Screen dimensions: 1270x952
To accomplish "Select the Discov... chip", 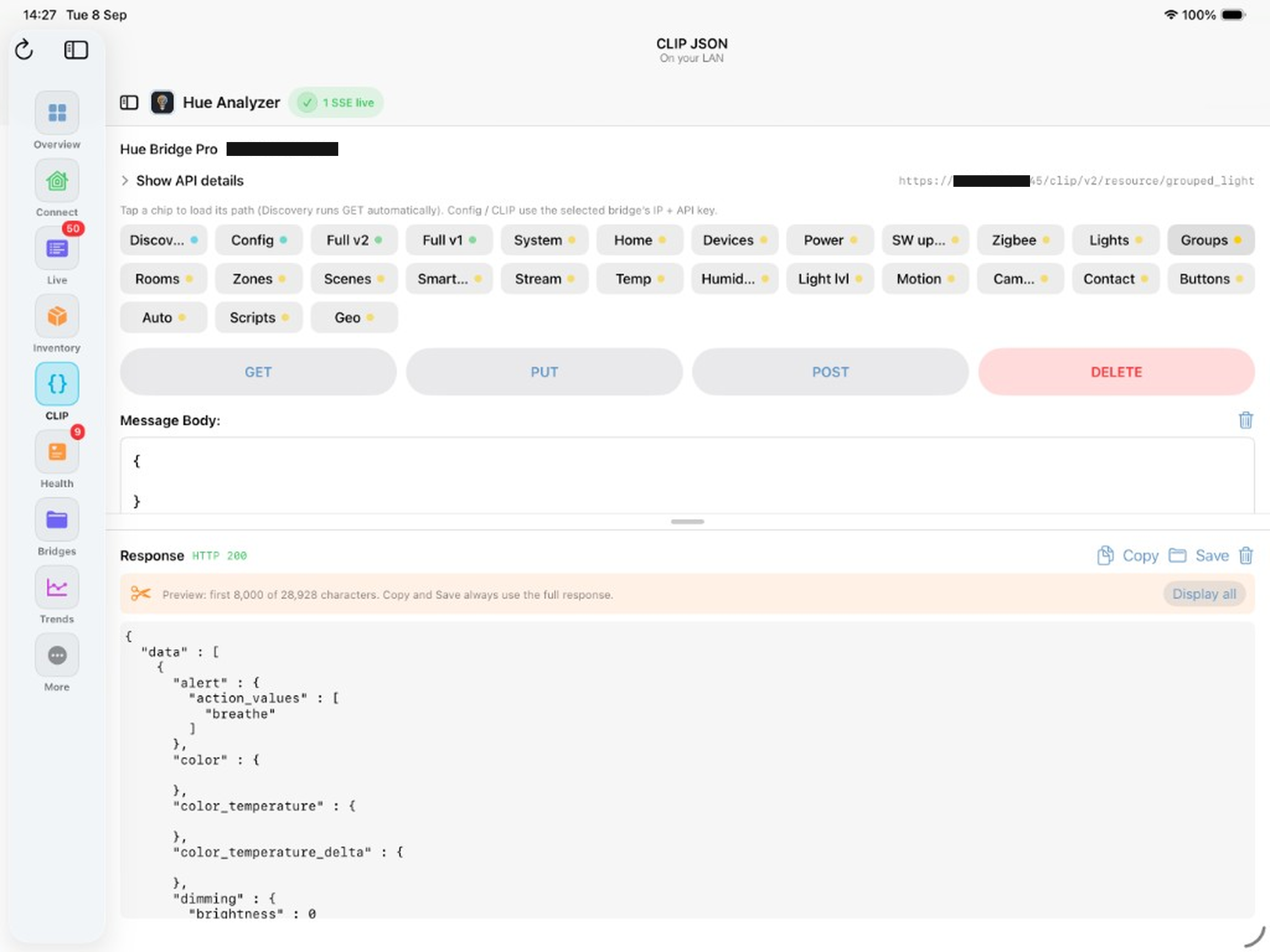I will point(163,240).
